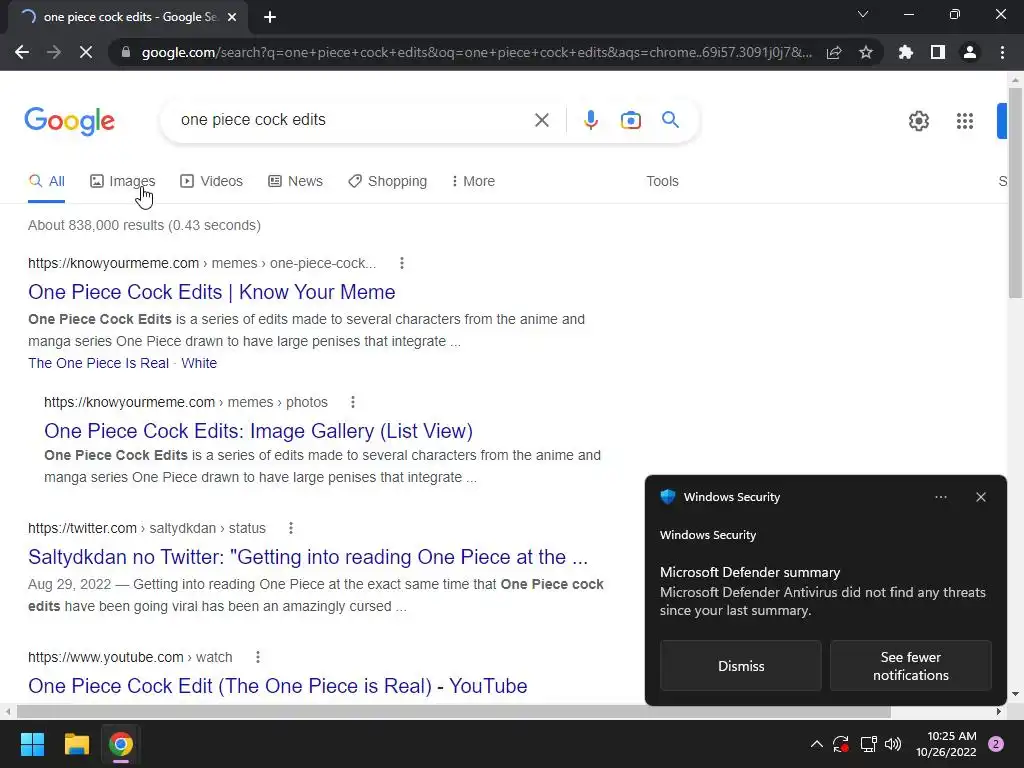Screen dimensions: 1024x768
Task: Open the Chrome profile icon
Action: click(x=970, y=52)
